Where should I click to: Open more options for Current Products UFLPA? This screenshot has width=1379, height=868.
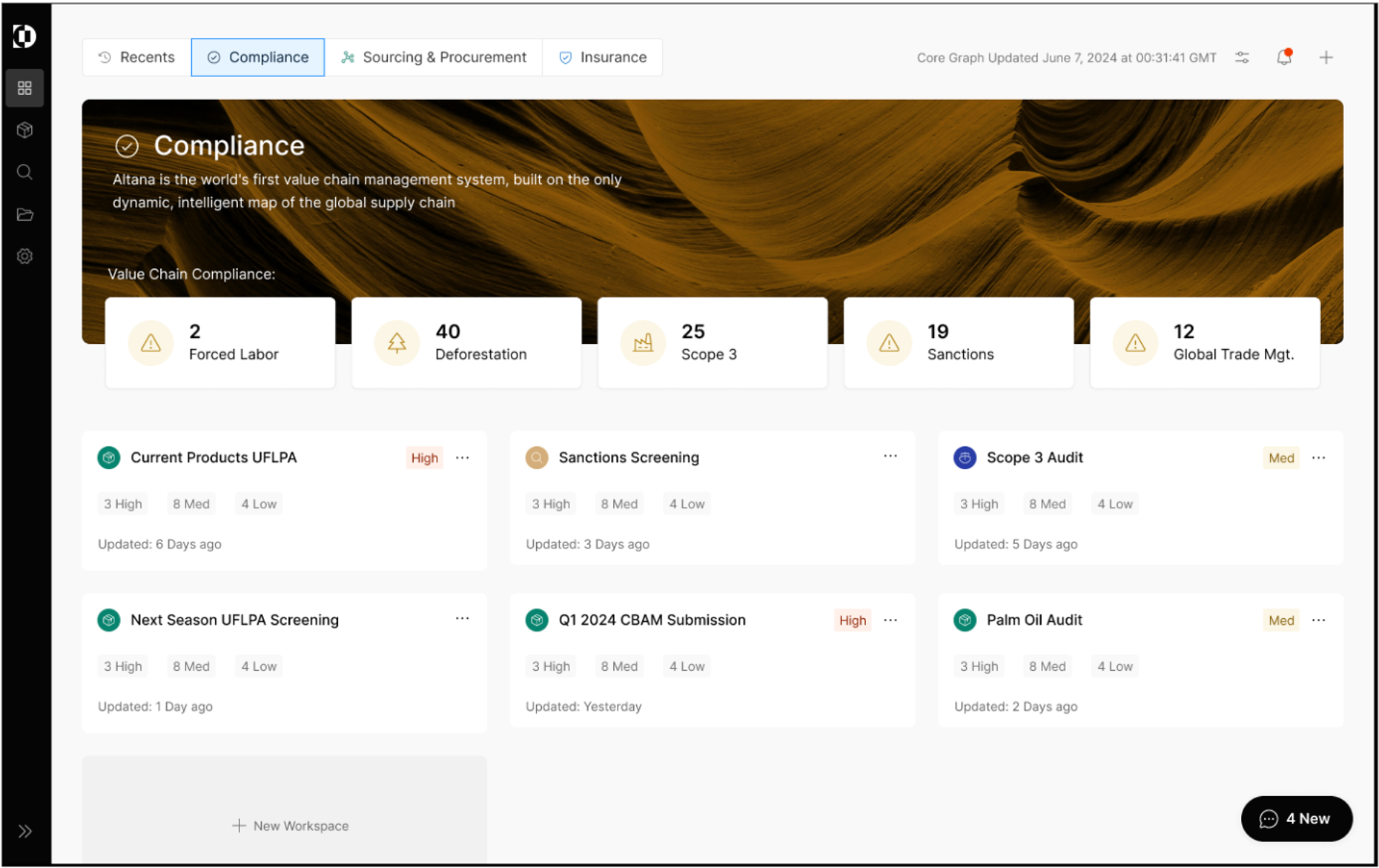463,457
